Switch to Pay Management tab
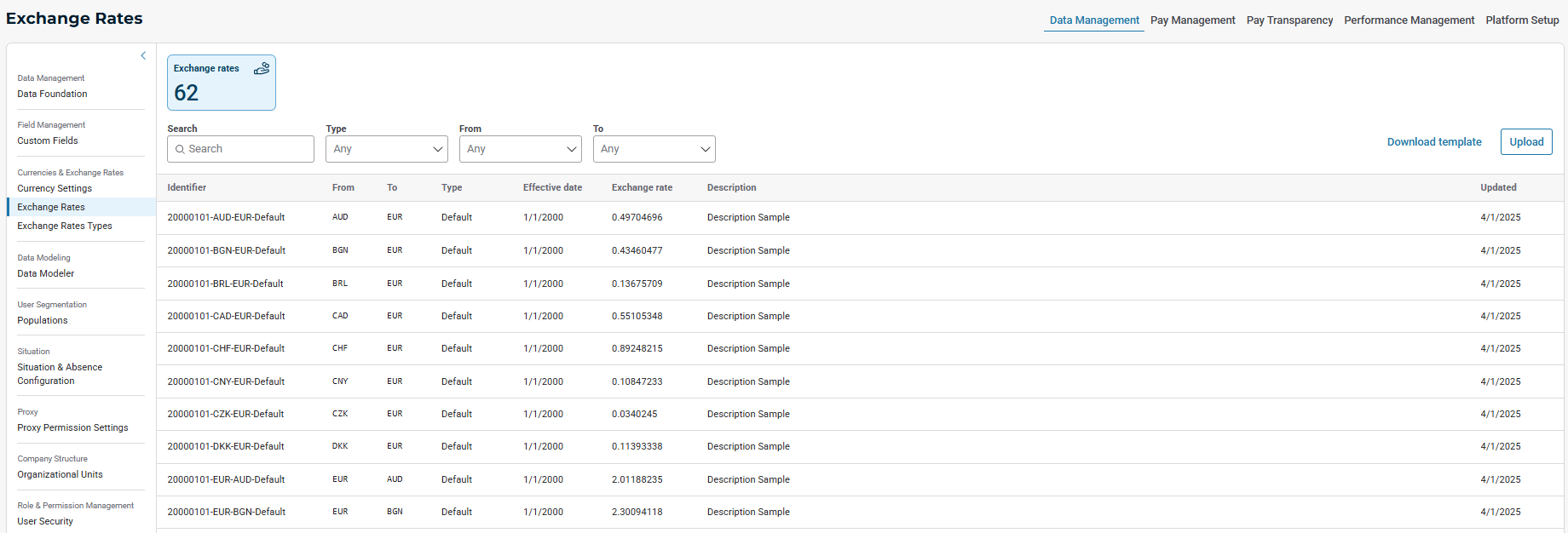 (x=1192, y=20)
